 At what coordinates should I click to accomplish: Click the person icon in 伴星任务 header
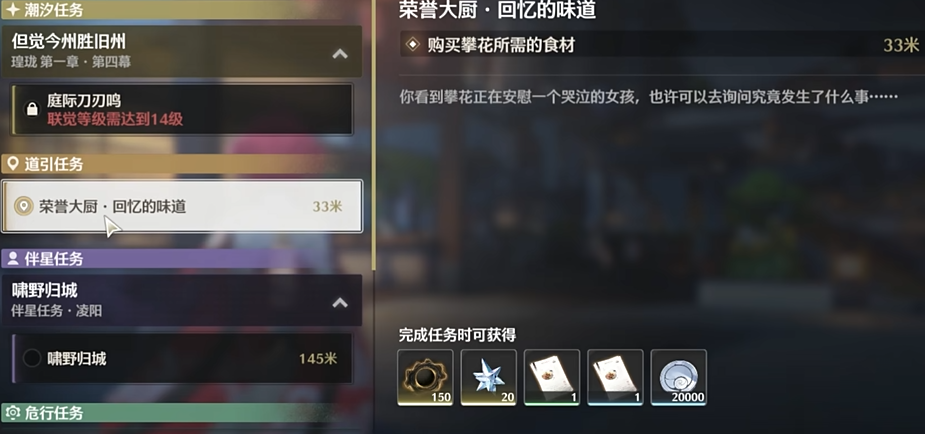pyautogui.click(x=13, y=258)
